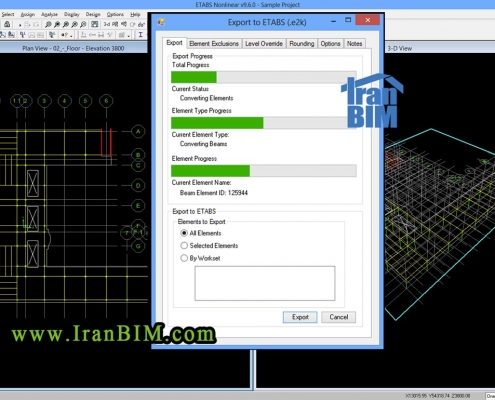The image size is (495, 400).
Task: Click the Zoom In One Step magnifier
Action: tap(74, 24)
